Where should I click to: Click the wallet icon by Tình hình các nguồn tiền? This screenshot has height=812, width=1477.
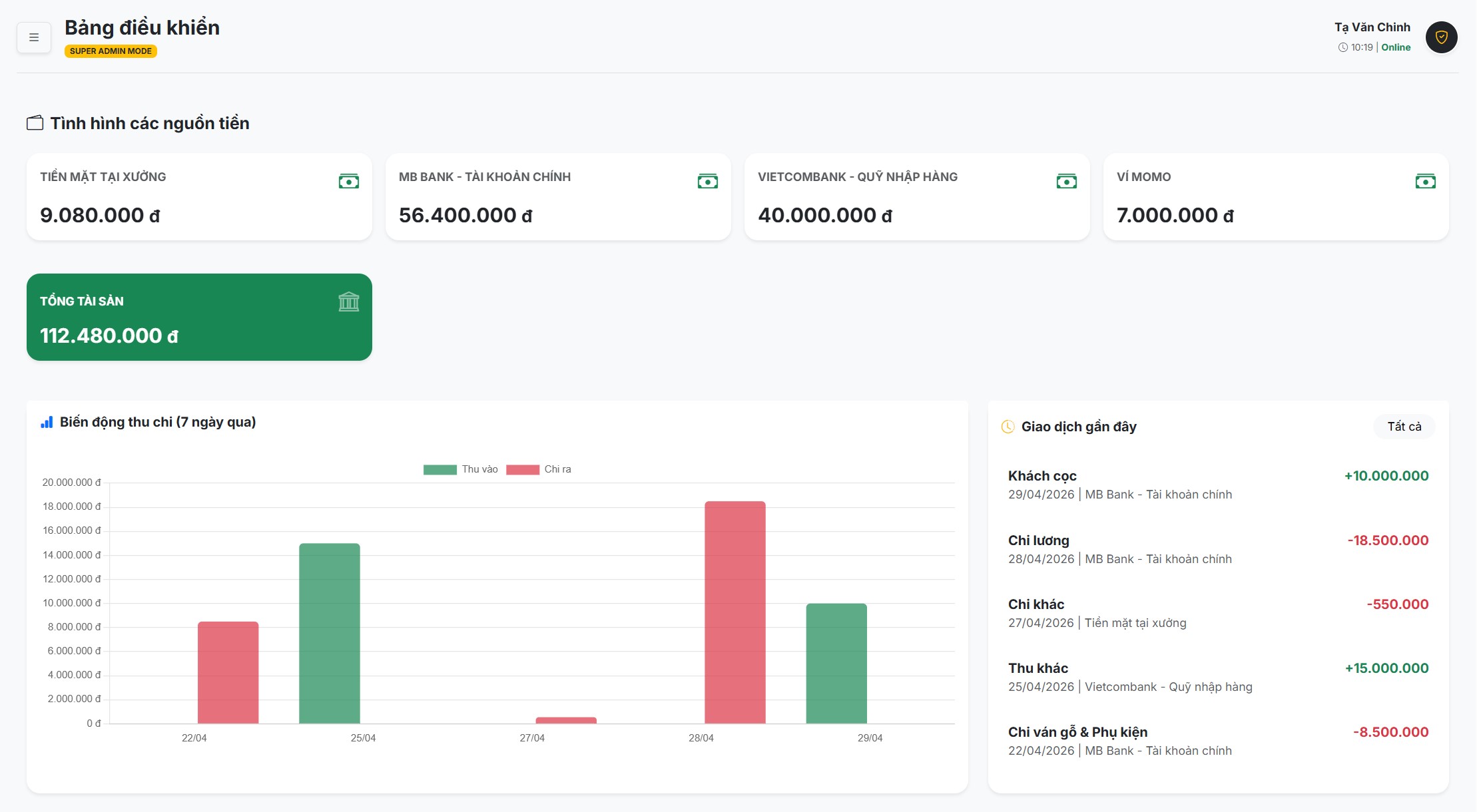pos(35,123)
